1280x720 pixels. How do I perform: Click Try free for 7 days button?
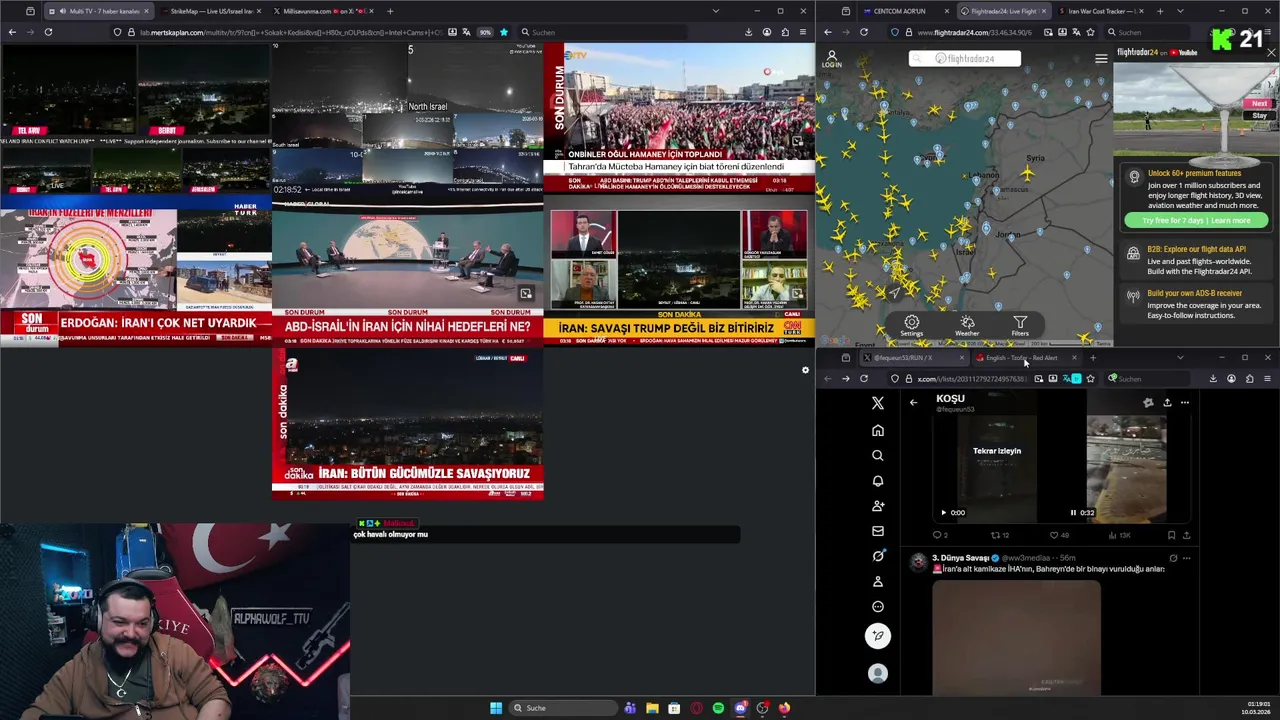[x=1196, y=220]
